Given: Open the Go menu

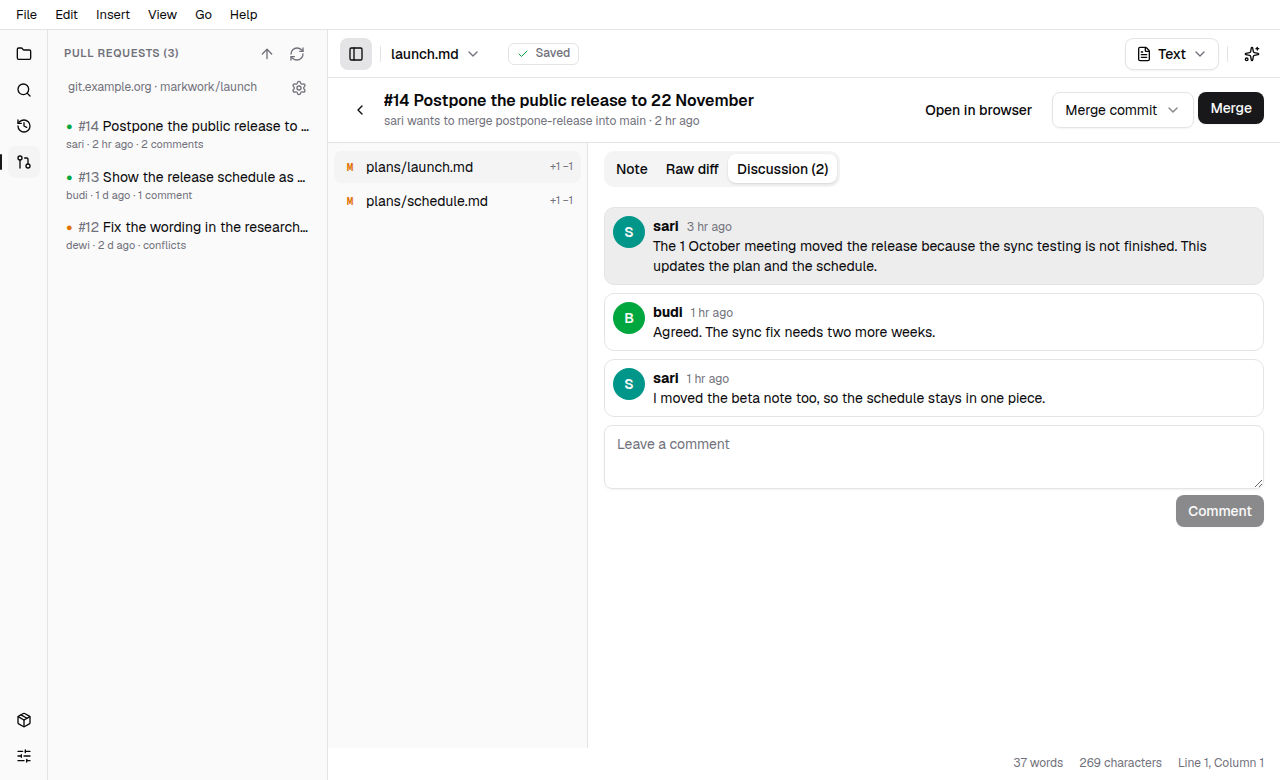Looking at the screenshot, I should coord(204,15).
